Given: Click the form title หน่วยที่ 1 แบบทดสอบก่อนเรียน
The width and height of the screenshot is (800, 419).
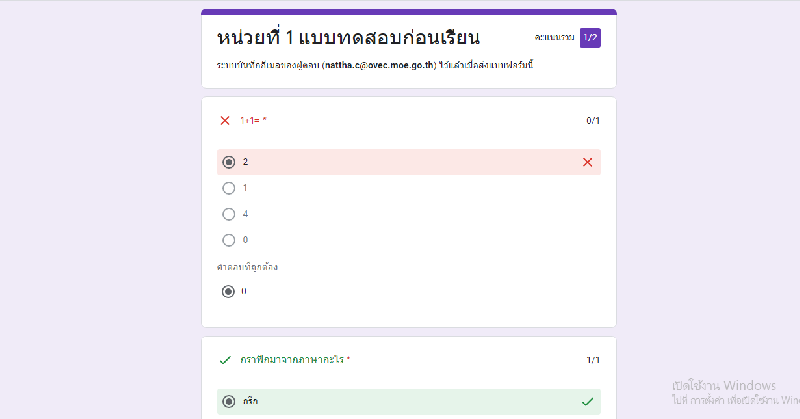Looking at the screenshot, I should click(x=348, y=39).
